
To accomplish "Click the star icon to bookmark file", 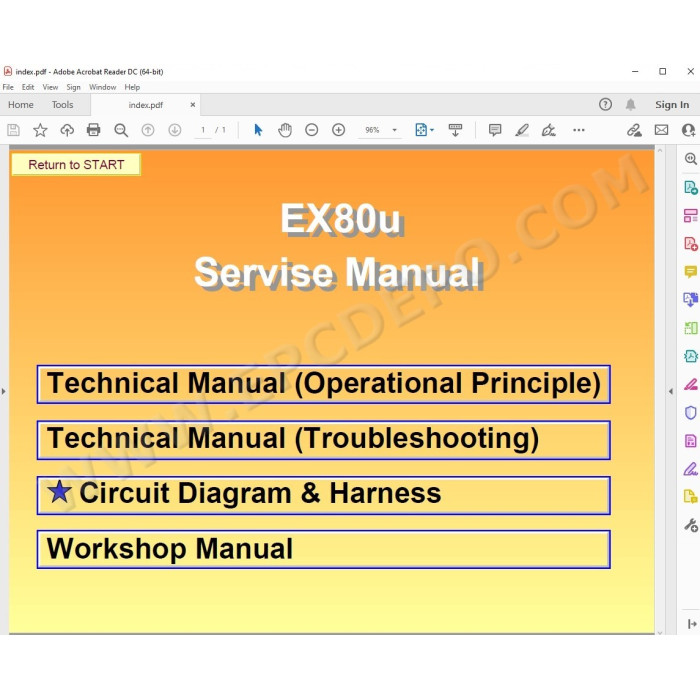I will pos(40,130).
